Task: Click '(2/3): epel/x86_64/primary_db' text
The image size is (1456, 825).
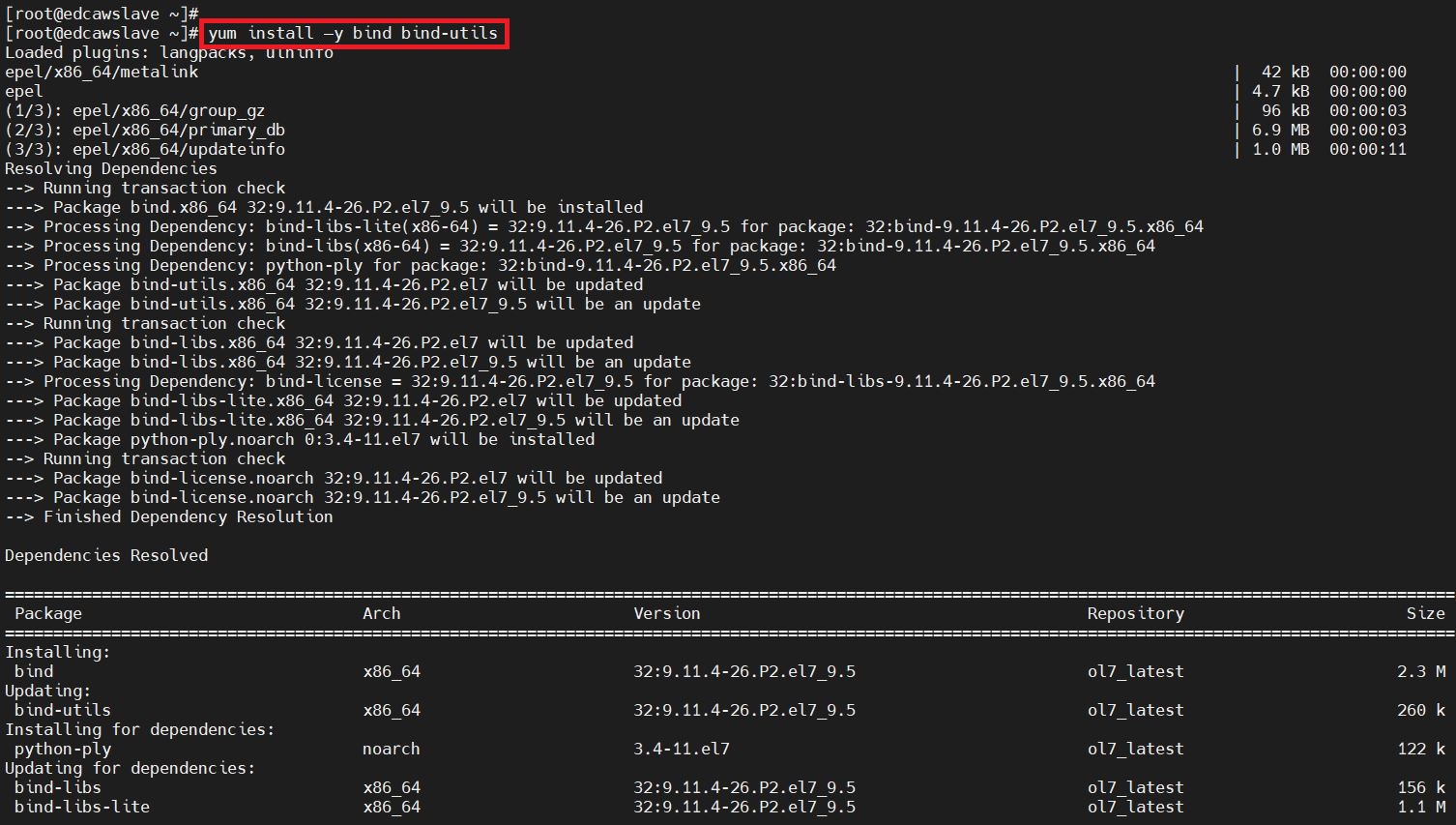Action: coord(145,130)
